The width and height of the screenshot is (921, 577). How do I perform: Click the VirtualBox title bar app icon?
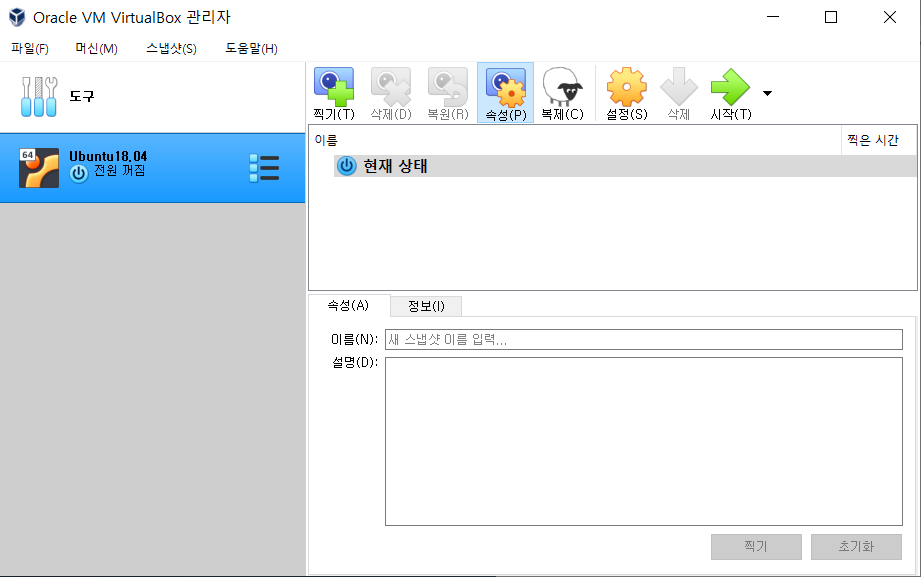pos(17,17)
